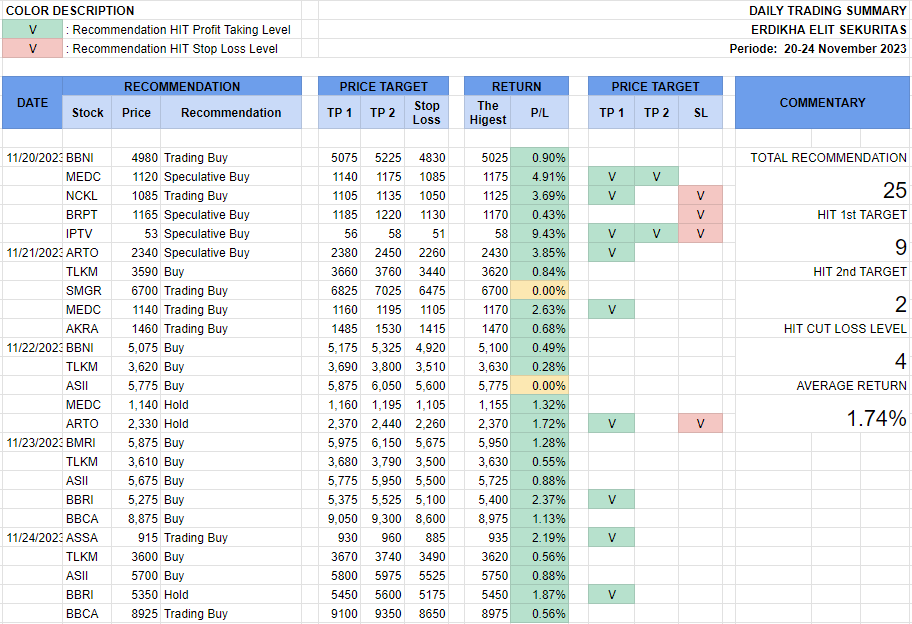The height and width of the screenshot is (624, 912).
Task: Click the 11/20/2023 date cell
Action: [32, 158]
